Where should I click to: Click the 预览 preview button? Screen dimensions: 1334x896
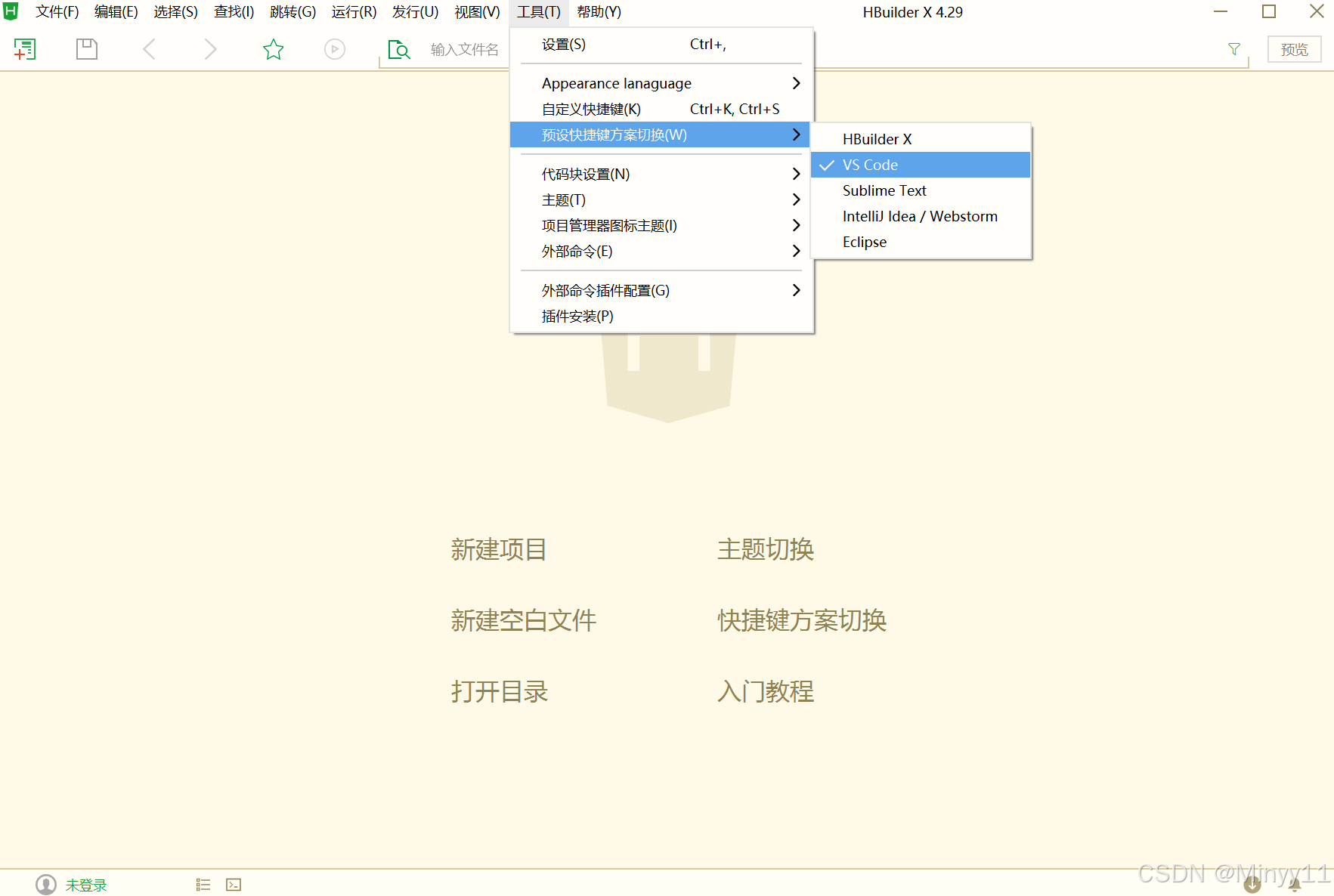[1294, 49]
